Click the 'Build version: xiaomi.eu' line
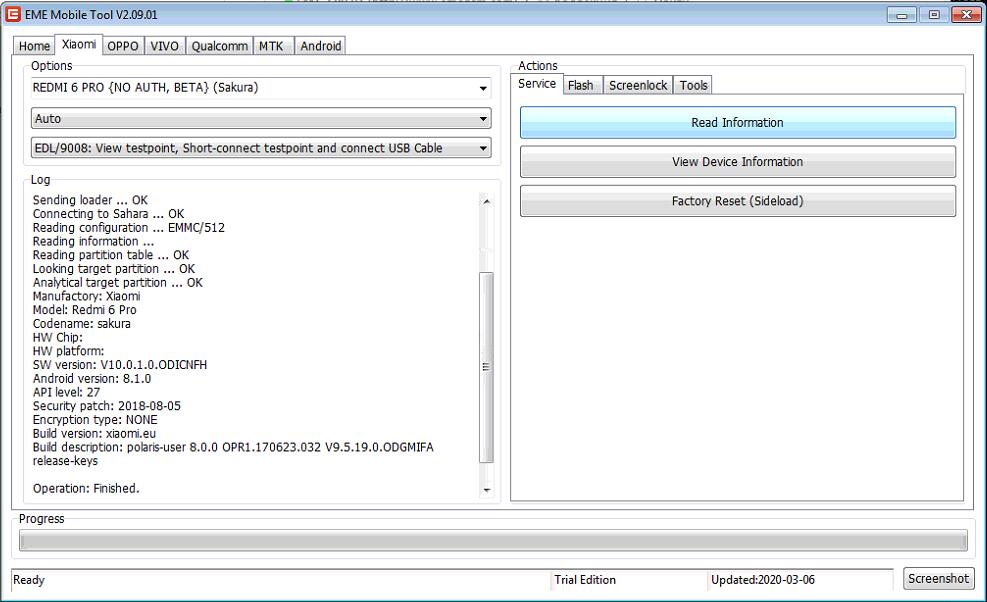This screenshot has height=602, width=987. point(94,434)
